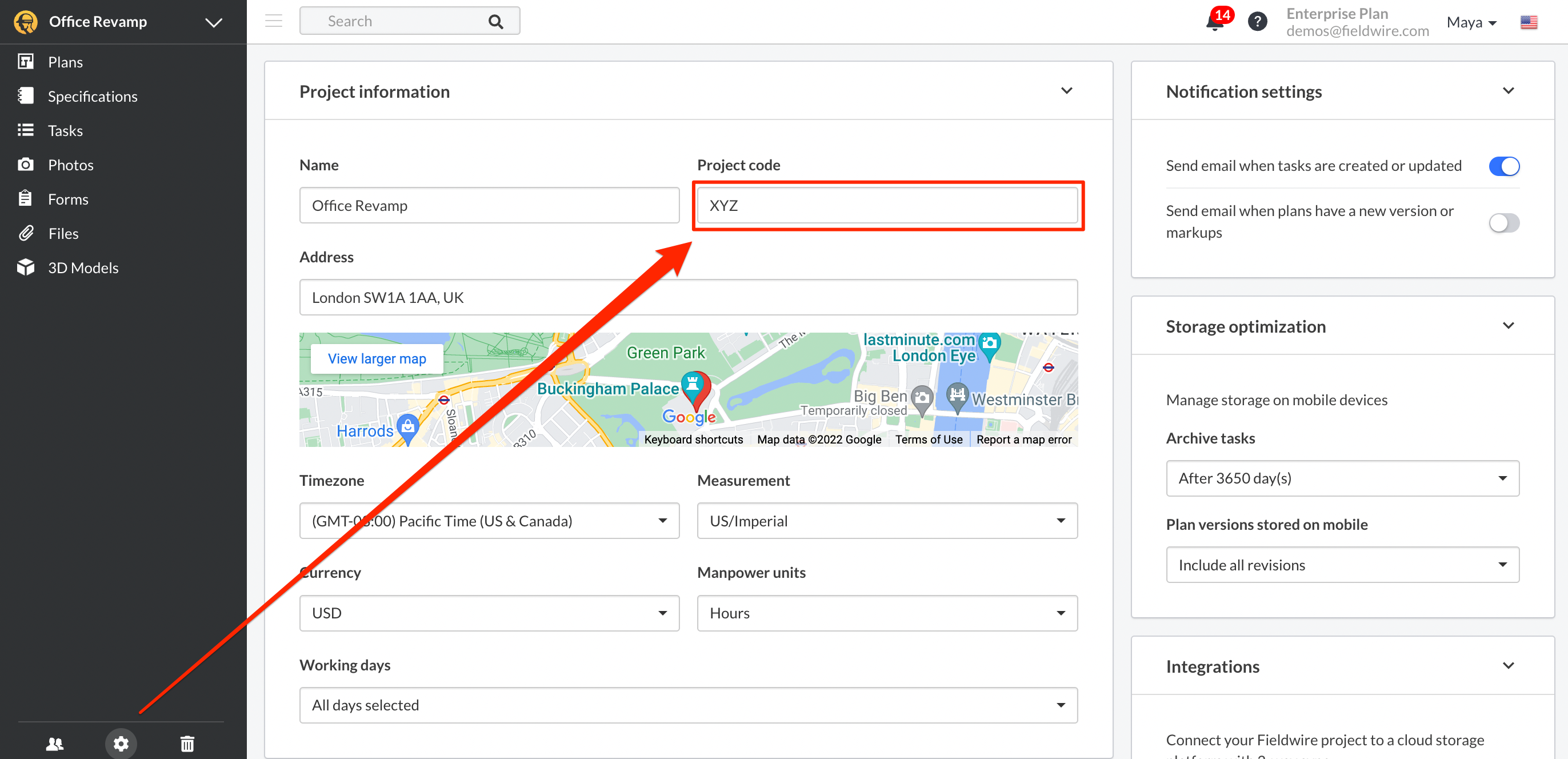Expand the Office Revamp project switcher

[x=214, y=22]
